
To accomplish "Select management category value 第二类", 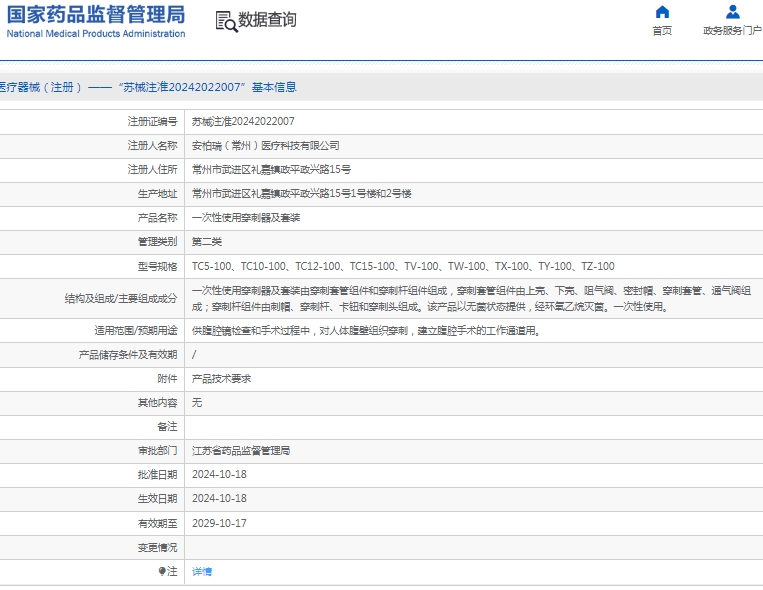I will (207, 241).
